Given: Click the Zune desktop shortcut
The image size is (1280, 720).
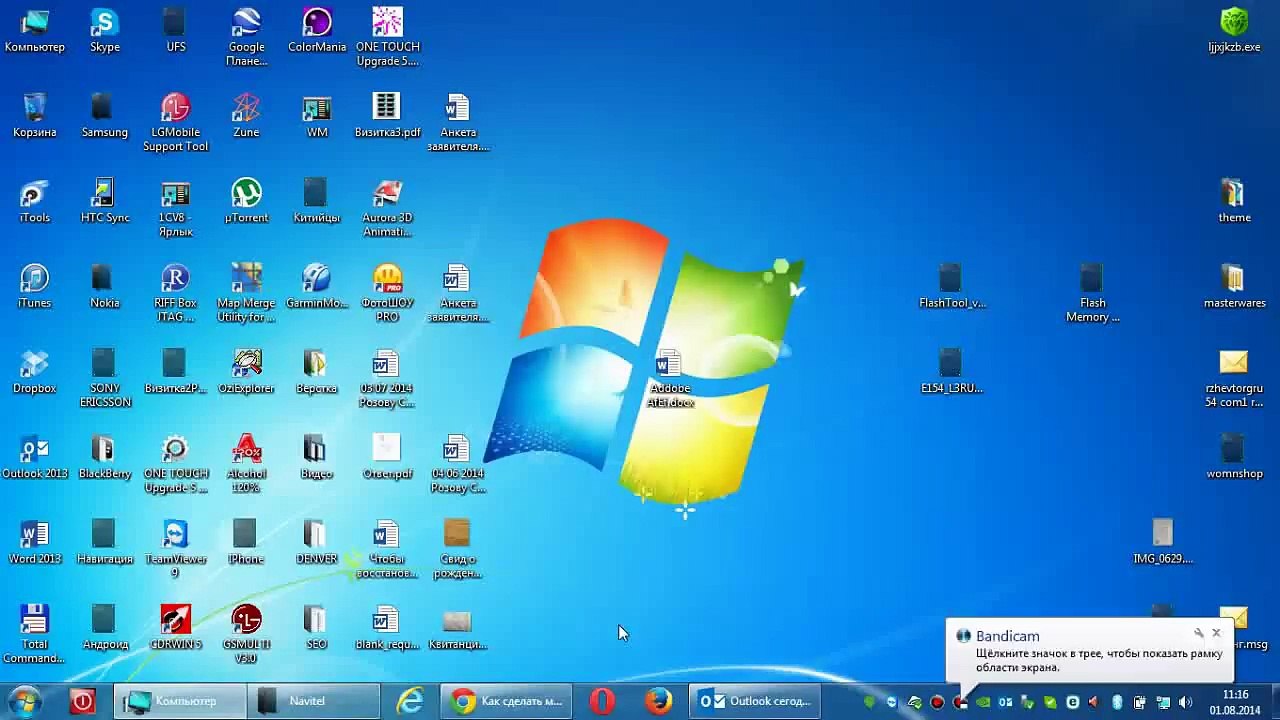Looking at the screenshot, I should pyautogui.click(x=246, y=115).
